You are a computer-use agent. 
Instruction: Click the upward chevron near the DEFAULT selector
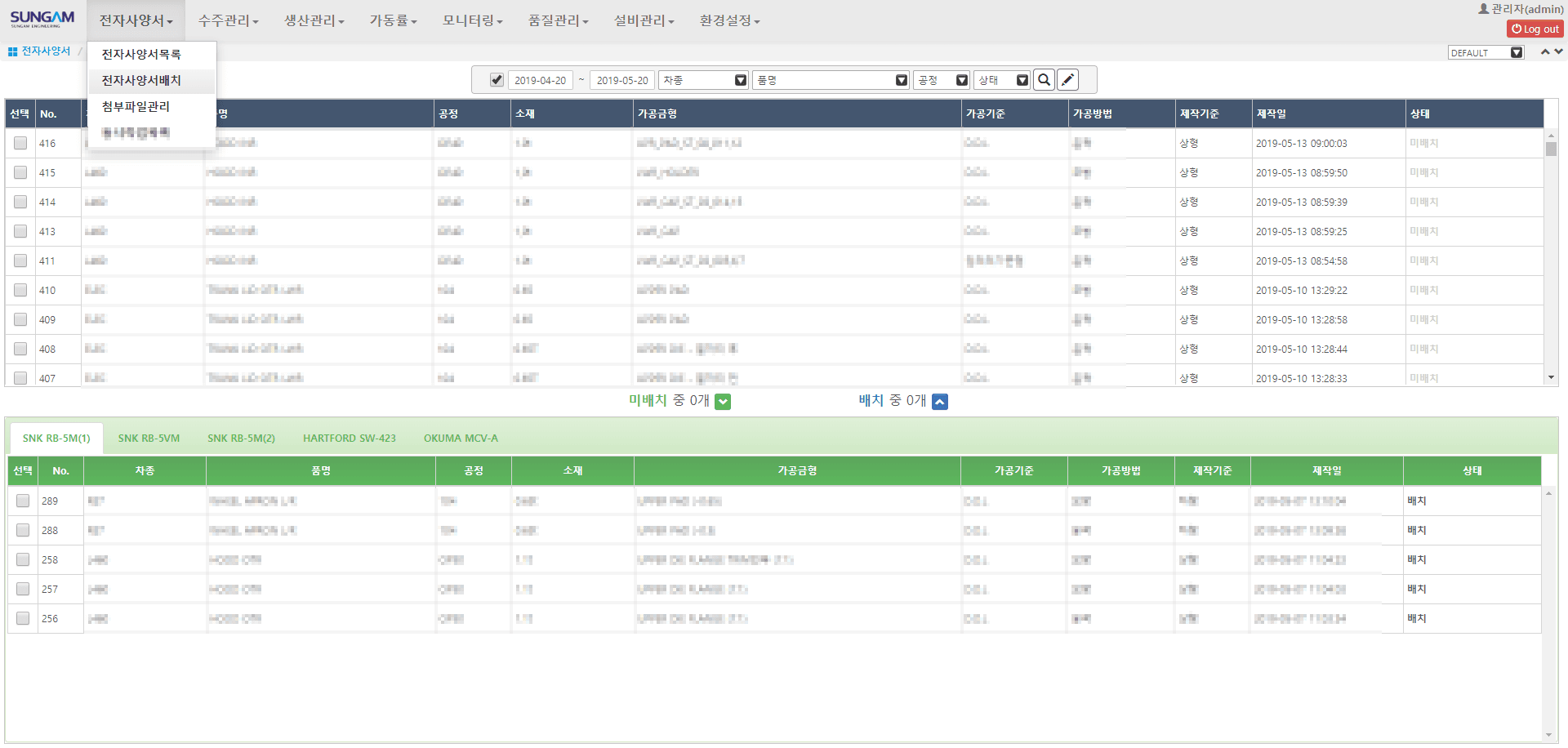[x=1546, y=51]
